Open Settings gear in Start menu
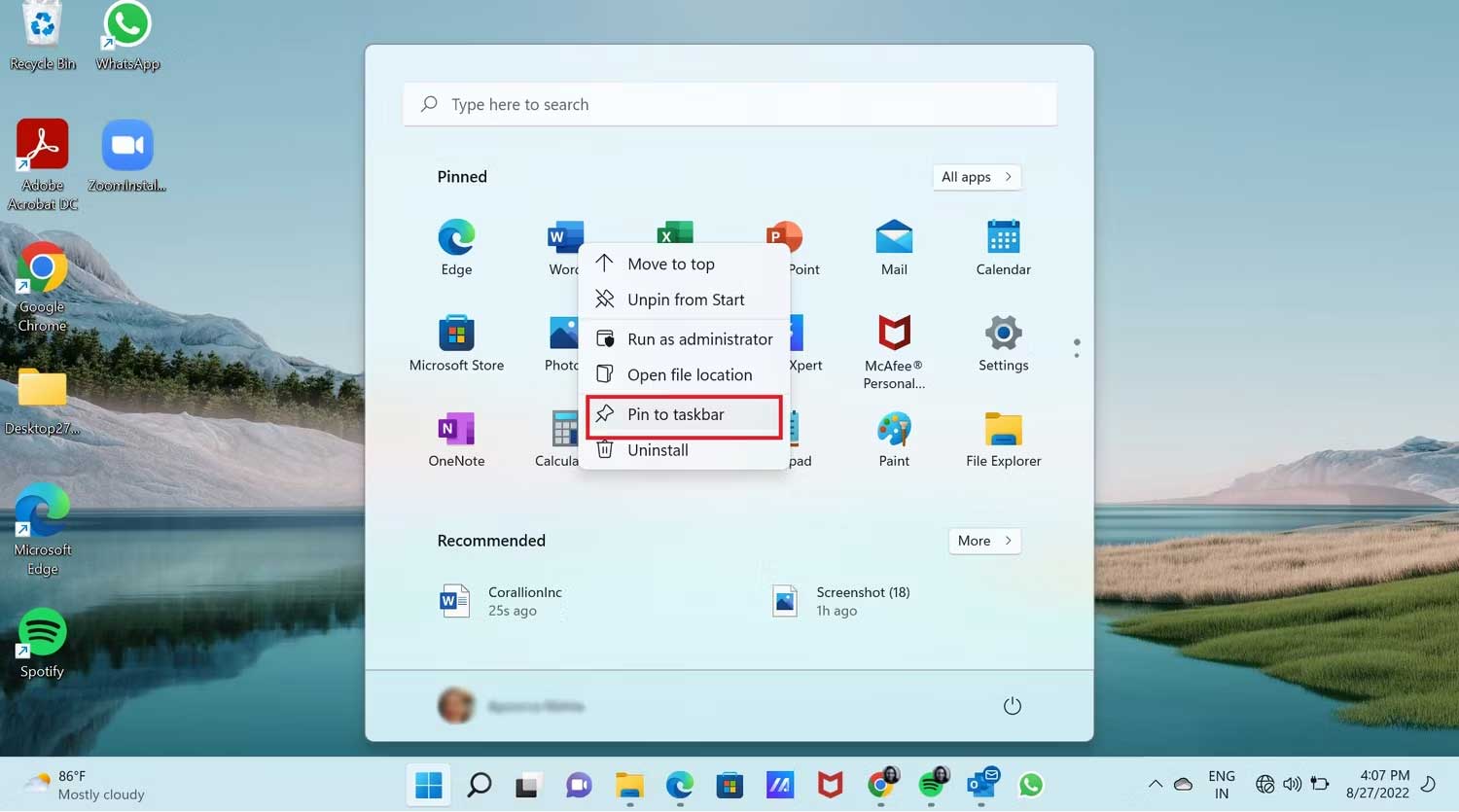 pyautogui.click(x=1003, y=343)
